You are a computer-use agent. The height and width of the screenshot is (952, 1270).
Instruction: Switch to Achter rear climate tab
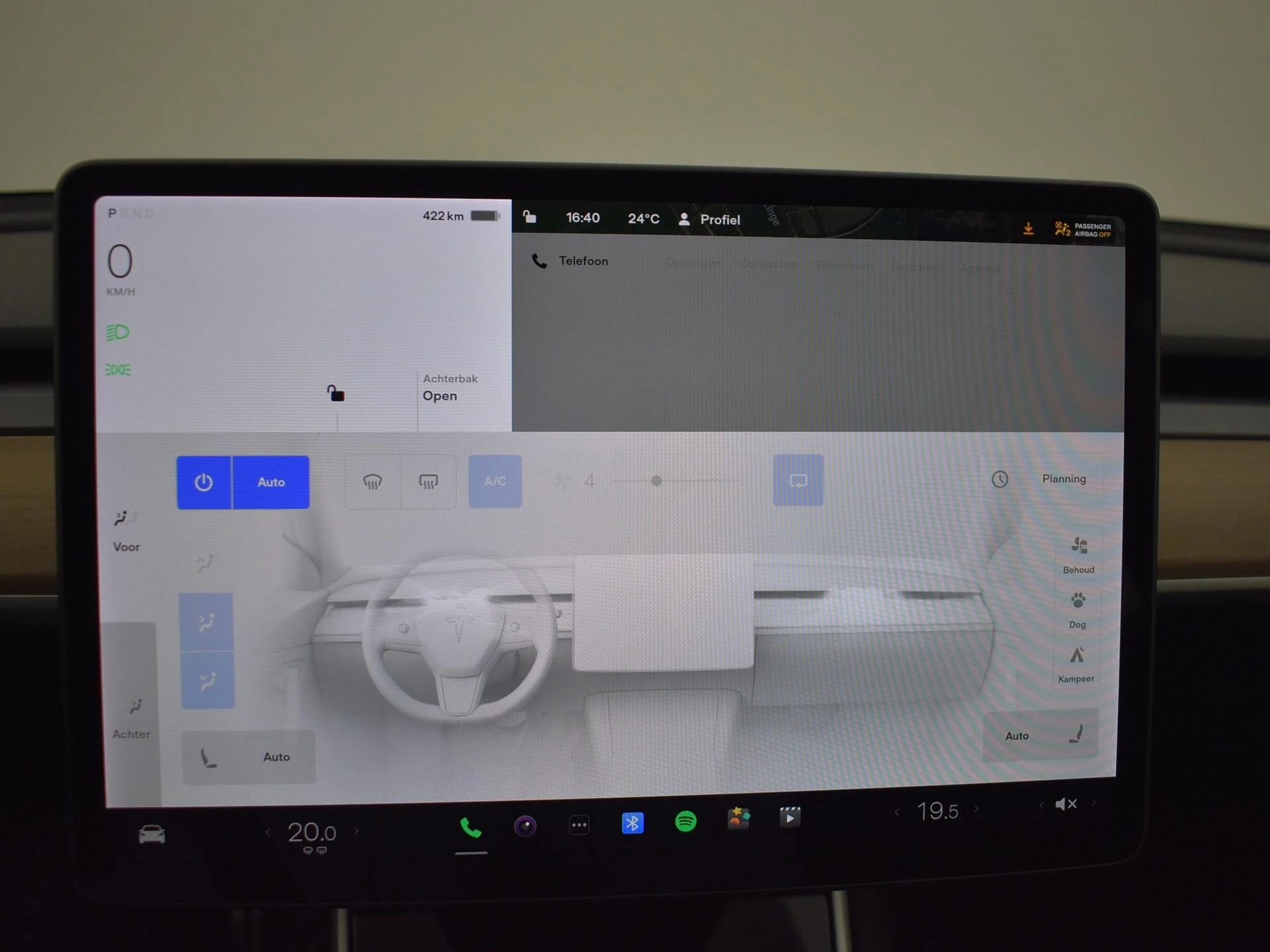132,719
